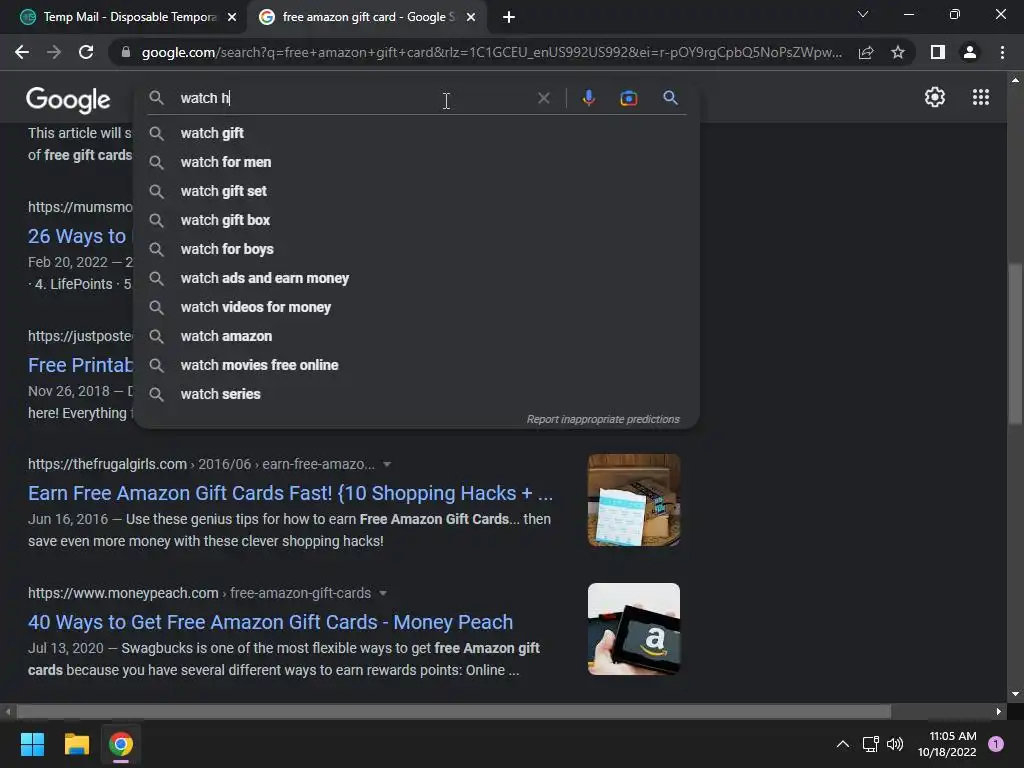Select the 'watch series' suggestion
Viewport: 1024px width, 768px height.
point(417,394)
